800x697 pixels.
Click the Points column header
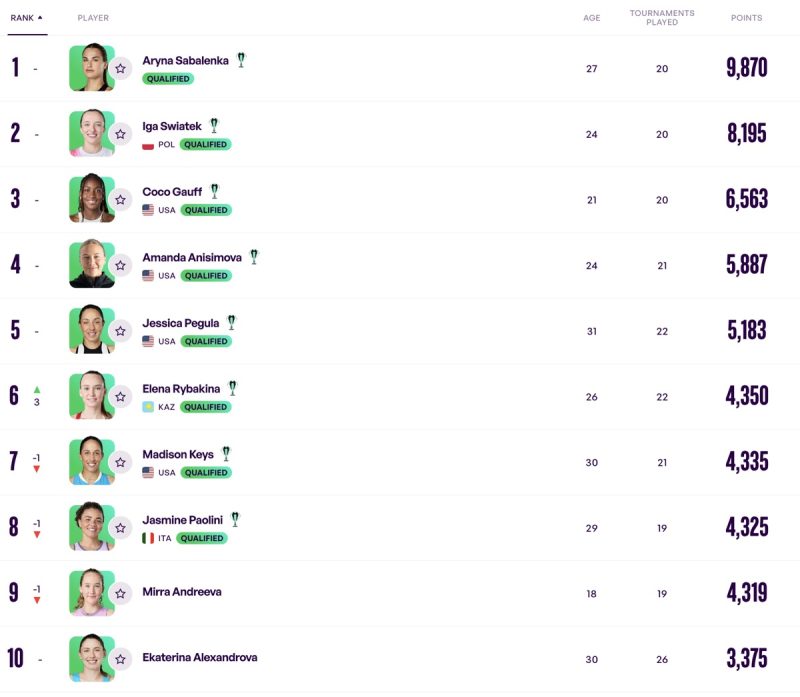(746, 18)
